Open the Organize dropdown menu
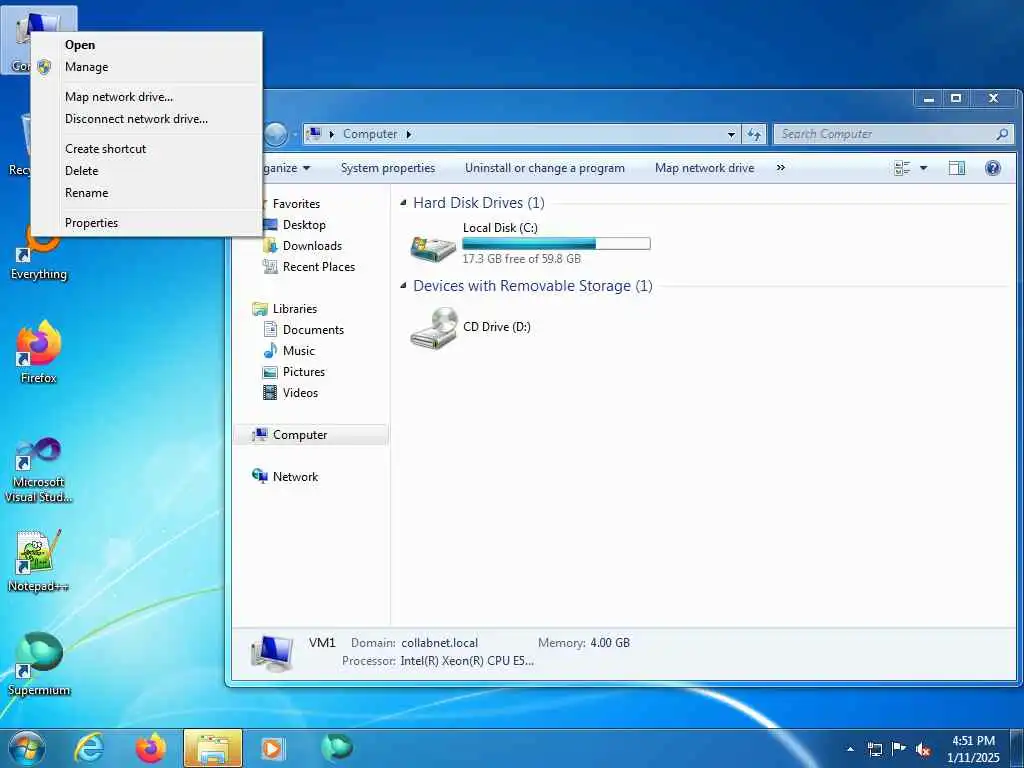The width and height of the screenshot is (1024, 768). pyautogui.click(x=286, y=168)
